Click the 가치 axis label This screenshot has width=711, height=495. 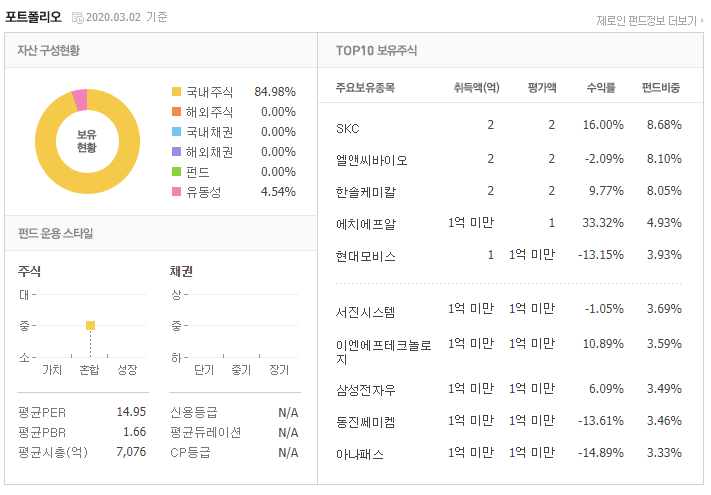(x=52, y=370)
